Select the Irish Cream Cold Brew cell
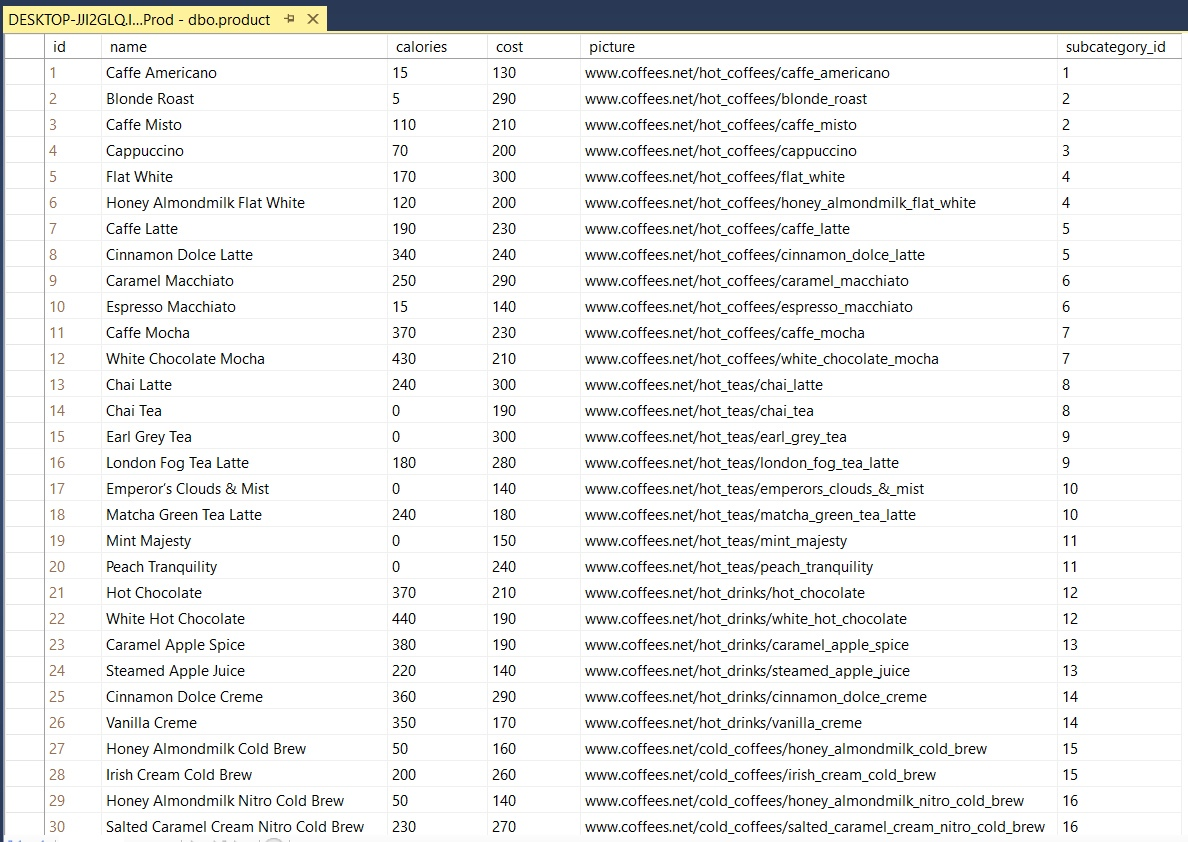Screen dimensions: 1188x842 click(x=244, y=775)
